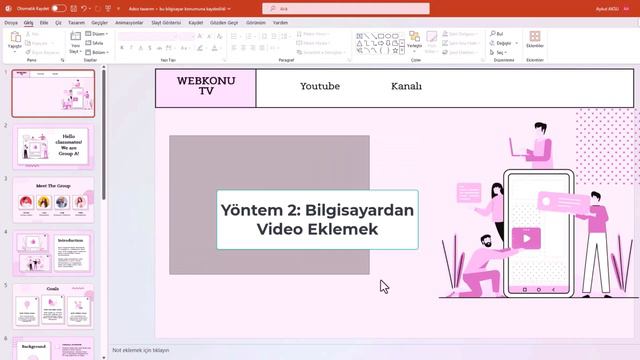Click the bullets list icon
This screenshot has width=640, height=360.
(x=234, y=36)
